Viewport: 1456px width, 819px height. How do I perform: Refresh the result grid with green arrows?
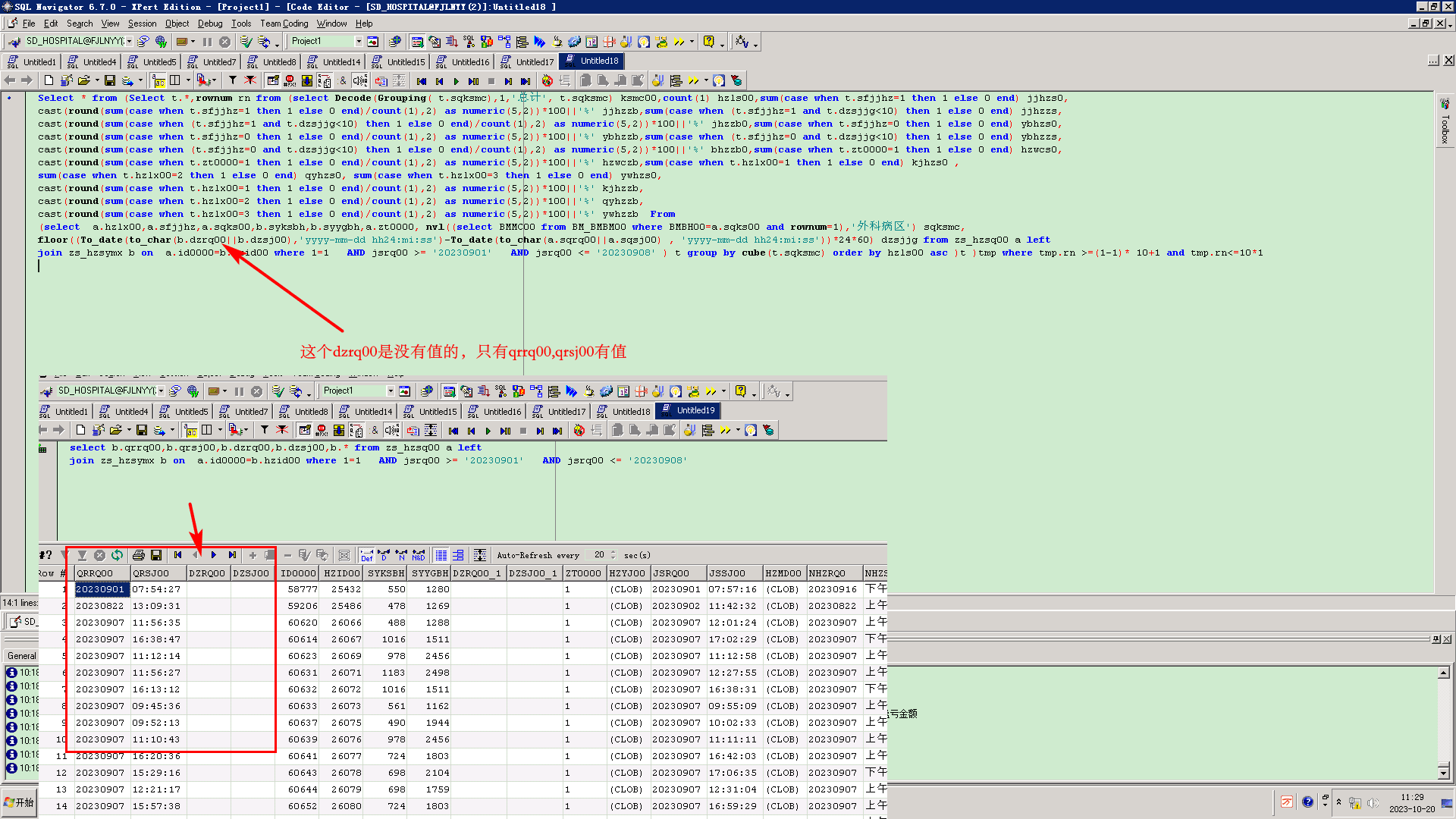117,555
